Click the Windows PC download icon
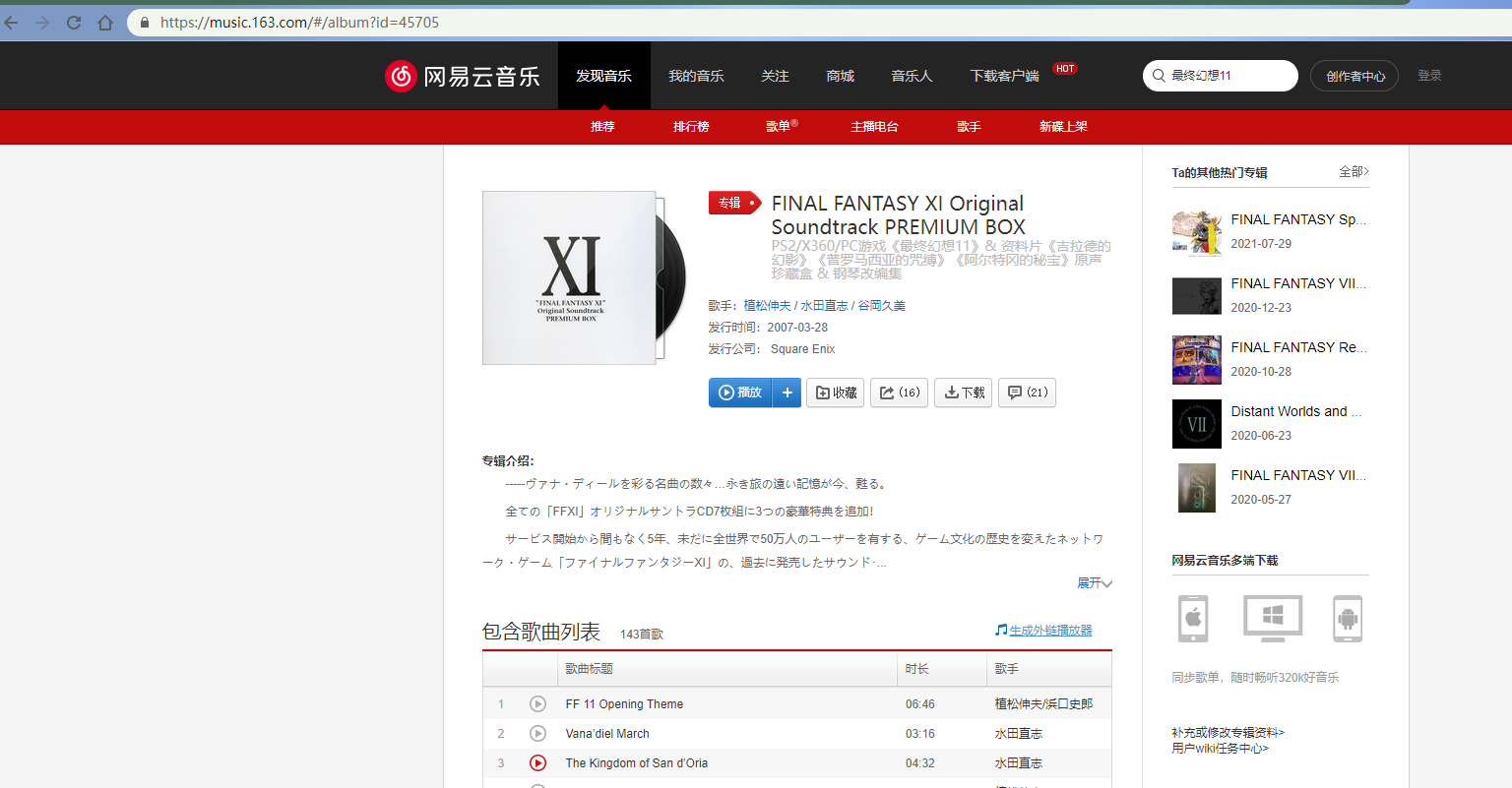The width and height of the screenshot is (1512, 788). tap(1272, 619)
